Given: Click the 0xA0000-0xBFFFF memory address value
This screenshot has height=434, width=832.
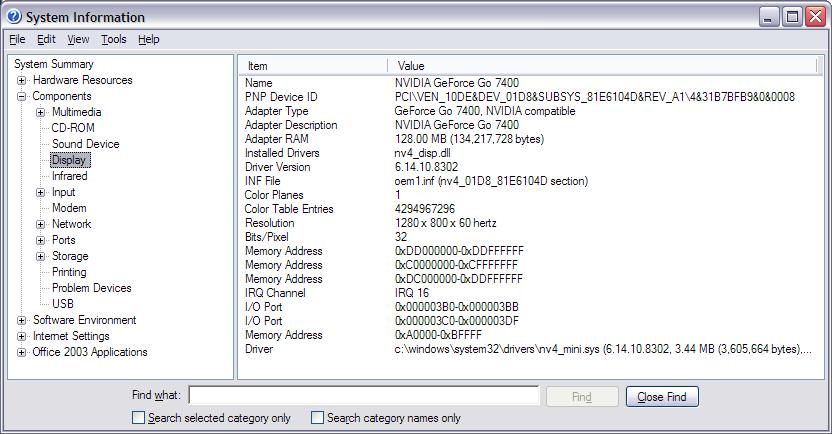Looking at the screenshot, I should point(438,335).
